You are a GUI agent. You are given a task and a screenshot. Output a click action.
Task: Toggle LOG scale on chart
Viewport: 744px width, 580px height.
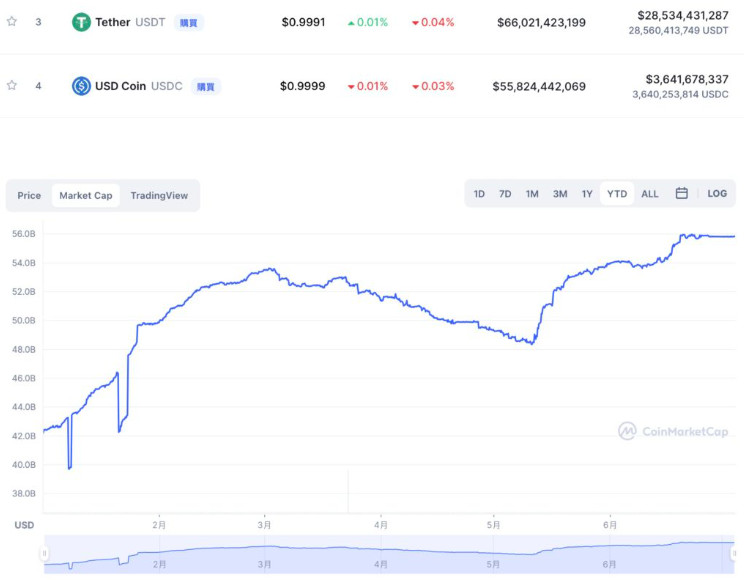(x=717, y=194)
